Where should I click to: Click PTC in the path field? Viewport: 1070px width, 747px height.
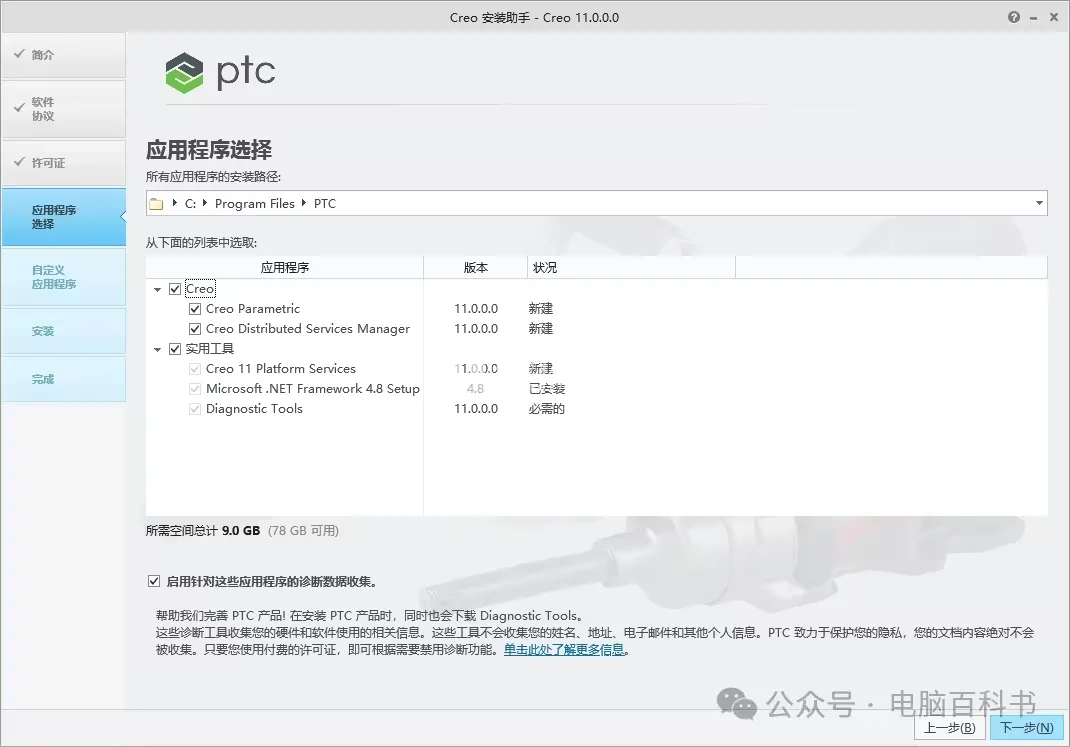click(325, 203)
